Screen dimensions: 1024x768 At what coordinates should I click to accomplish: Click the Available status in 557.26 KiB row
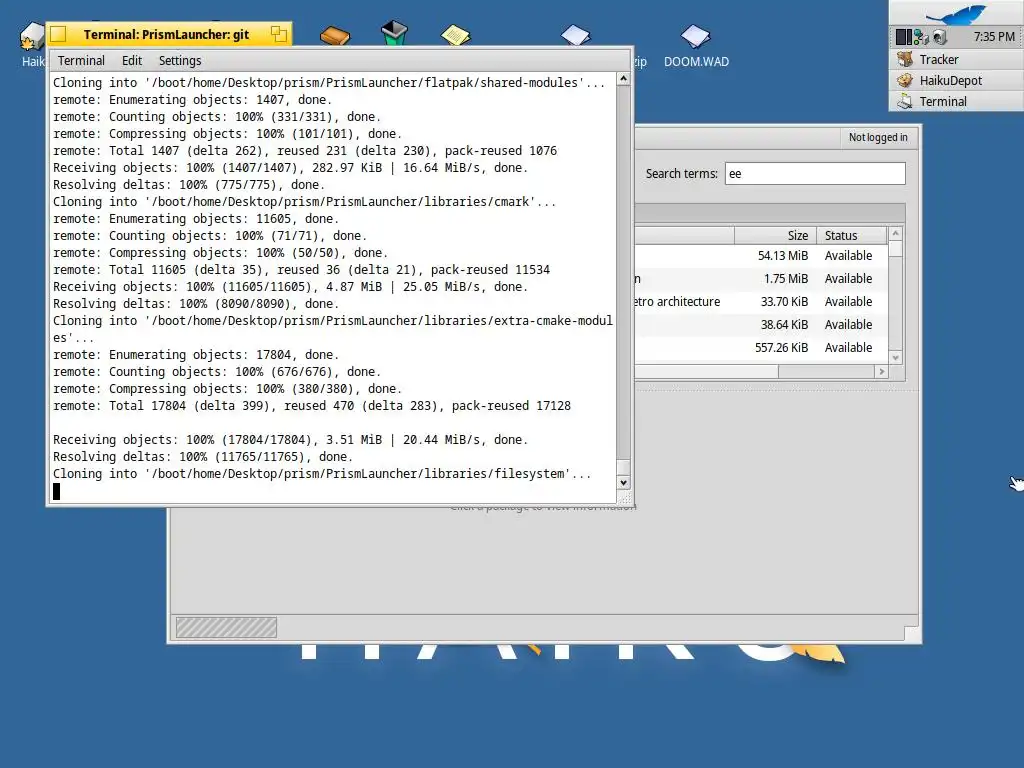point(848,347)
